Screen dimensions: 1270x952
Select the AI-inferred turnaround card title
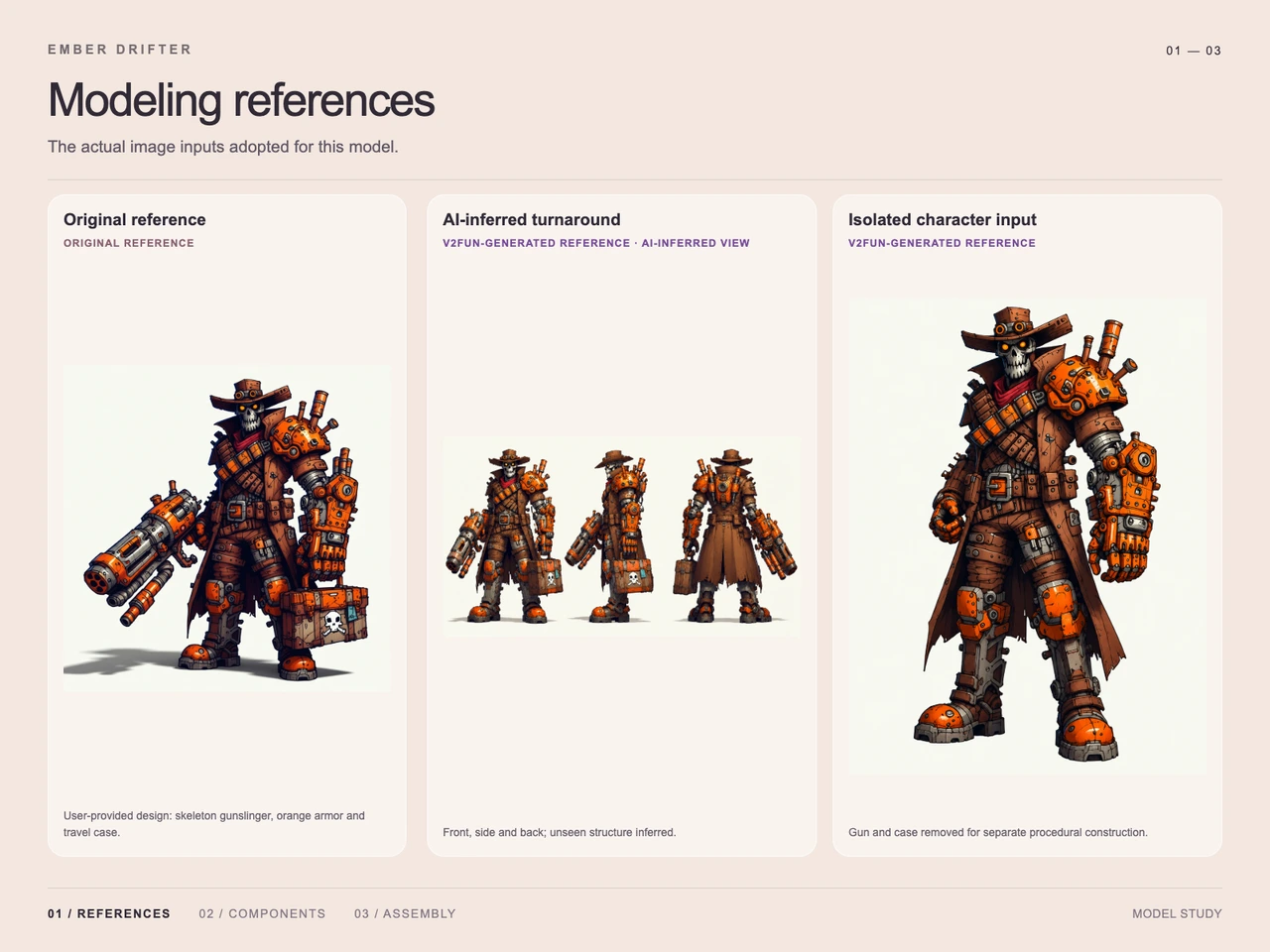click(532, 219)
